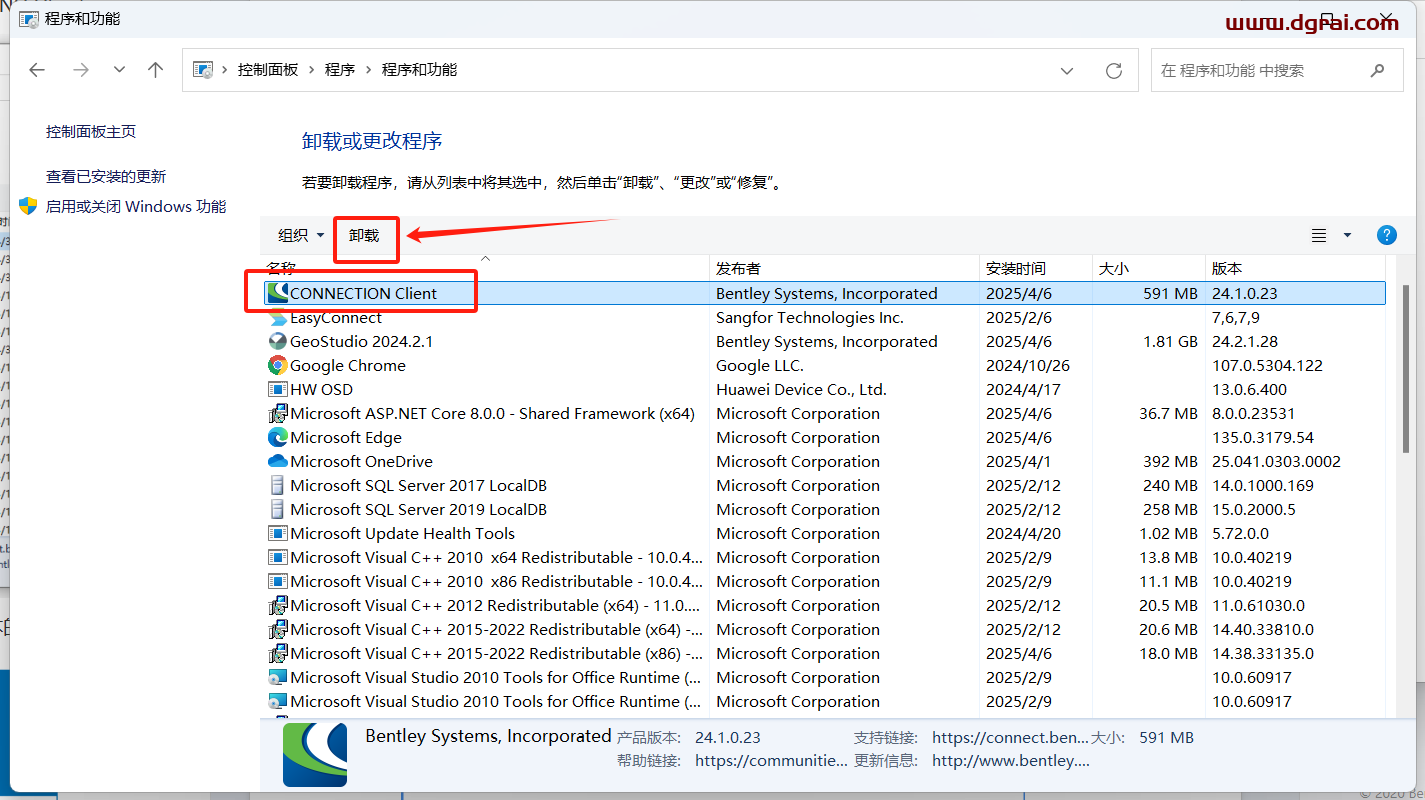The height and width of the screenshot is (800, 1425).
Task: Open the https://communitie... help link
Action: click(771, 760)
